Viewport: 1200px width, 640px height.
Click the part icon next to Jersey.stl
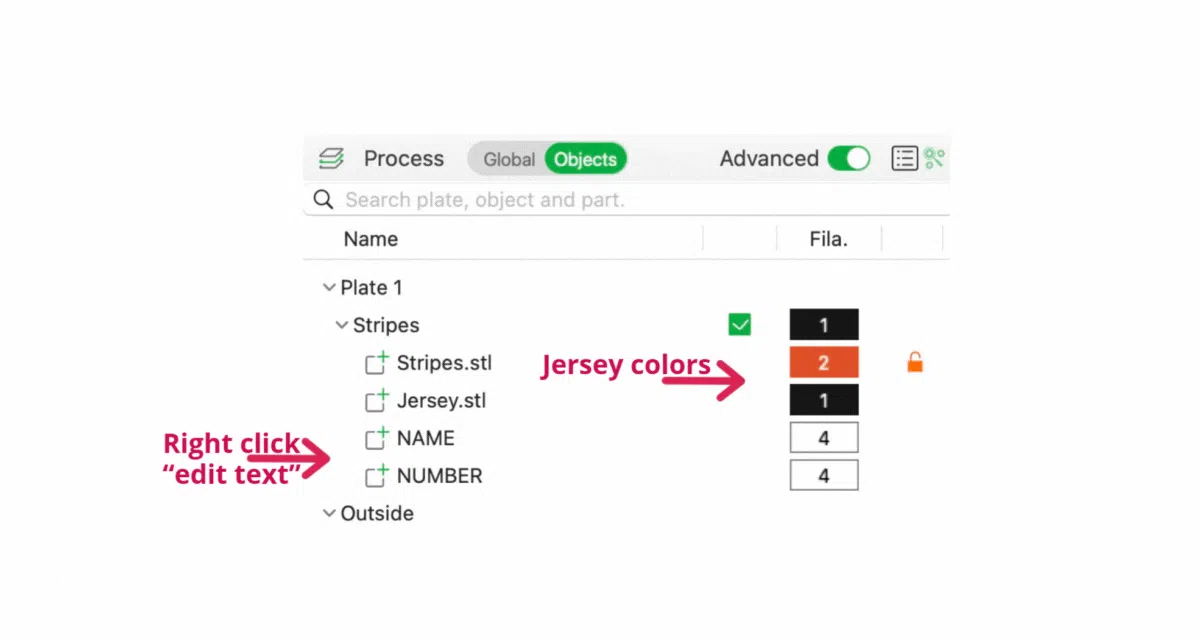(x=377, y=400)
